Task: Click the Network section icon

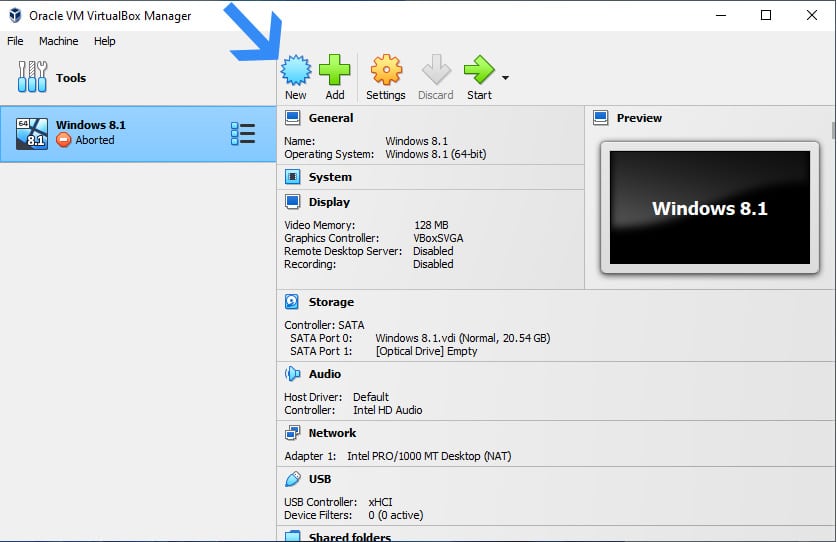Action: coord(293,433)
